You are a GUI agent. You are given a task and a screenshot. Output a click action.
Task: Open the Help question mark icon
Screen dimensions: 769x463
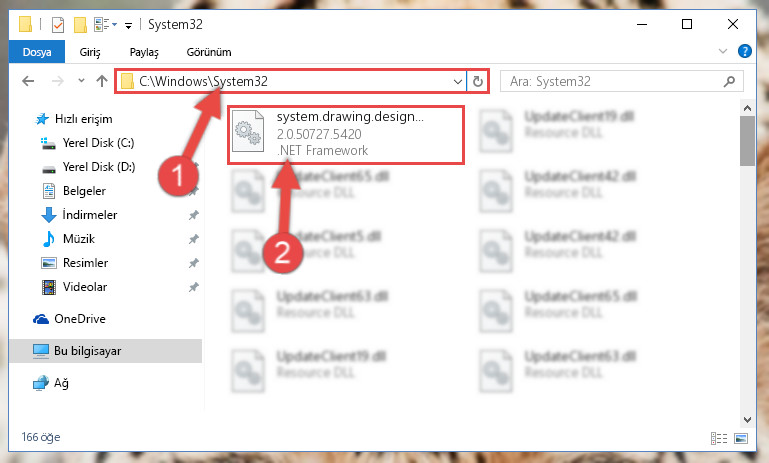click(x=744, y=51)
